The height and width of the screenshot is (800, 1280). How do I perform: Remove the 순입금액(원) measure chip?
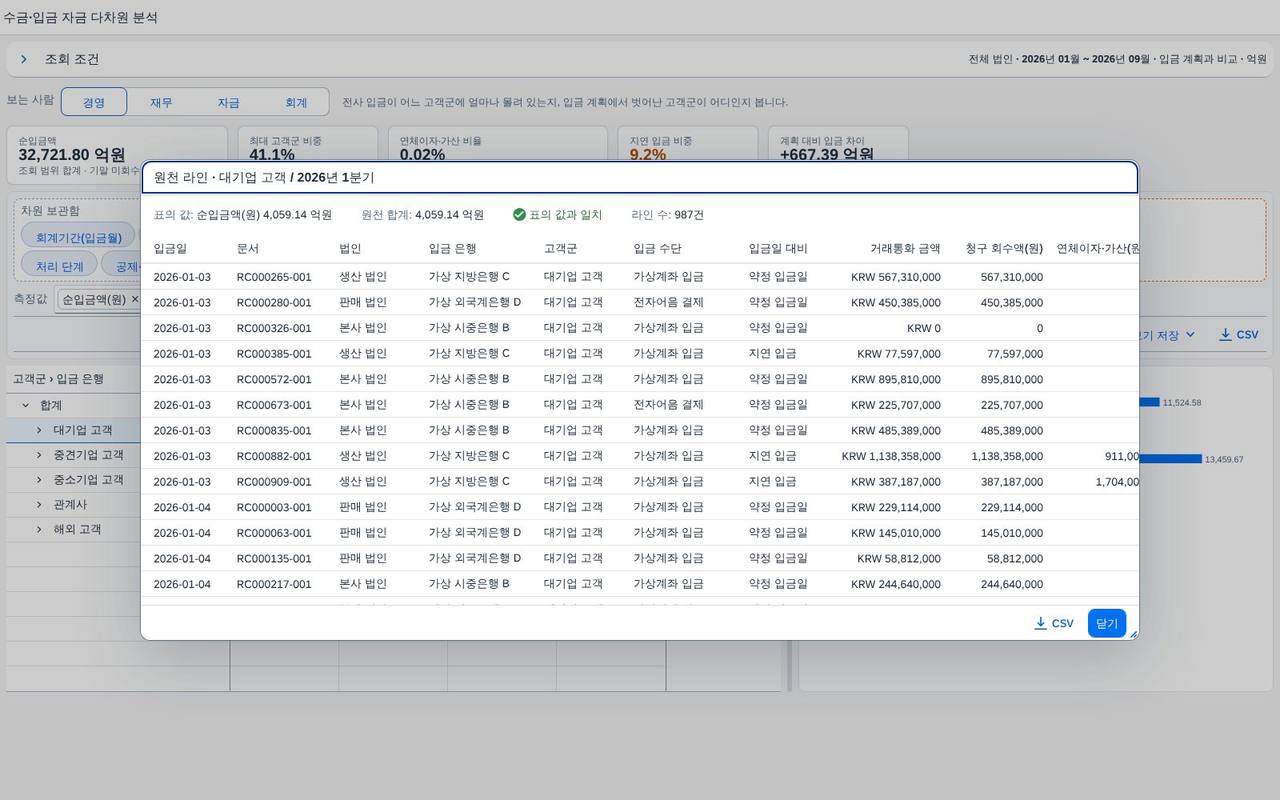pyautogui.click(x=135, y=299)
